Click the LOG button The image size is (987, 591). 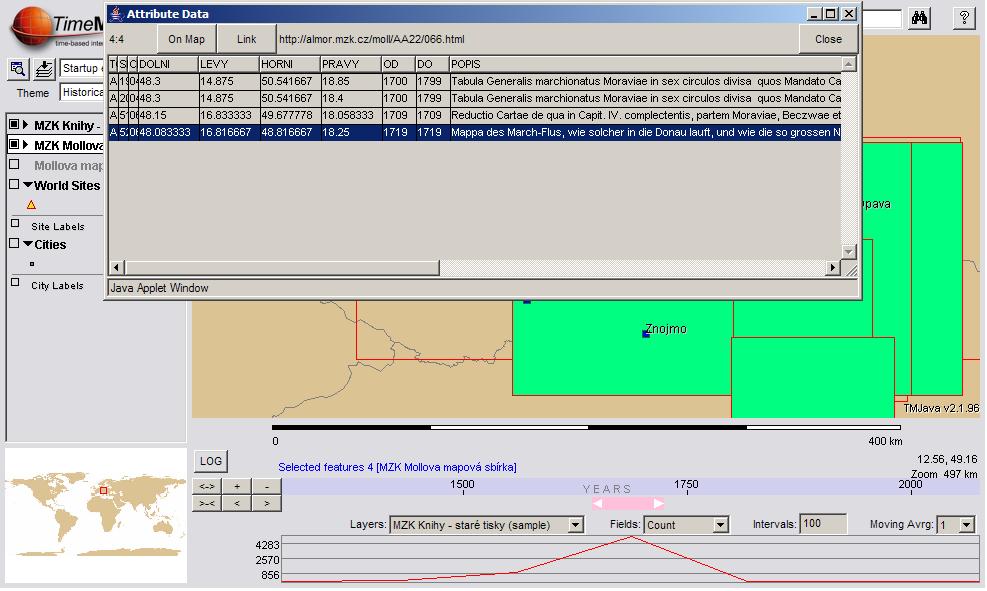(x=210, y=461)
